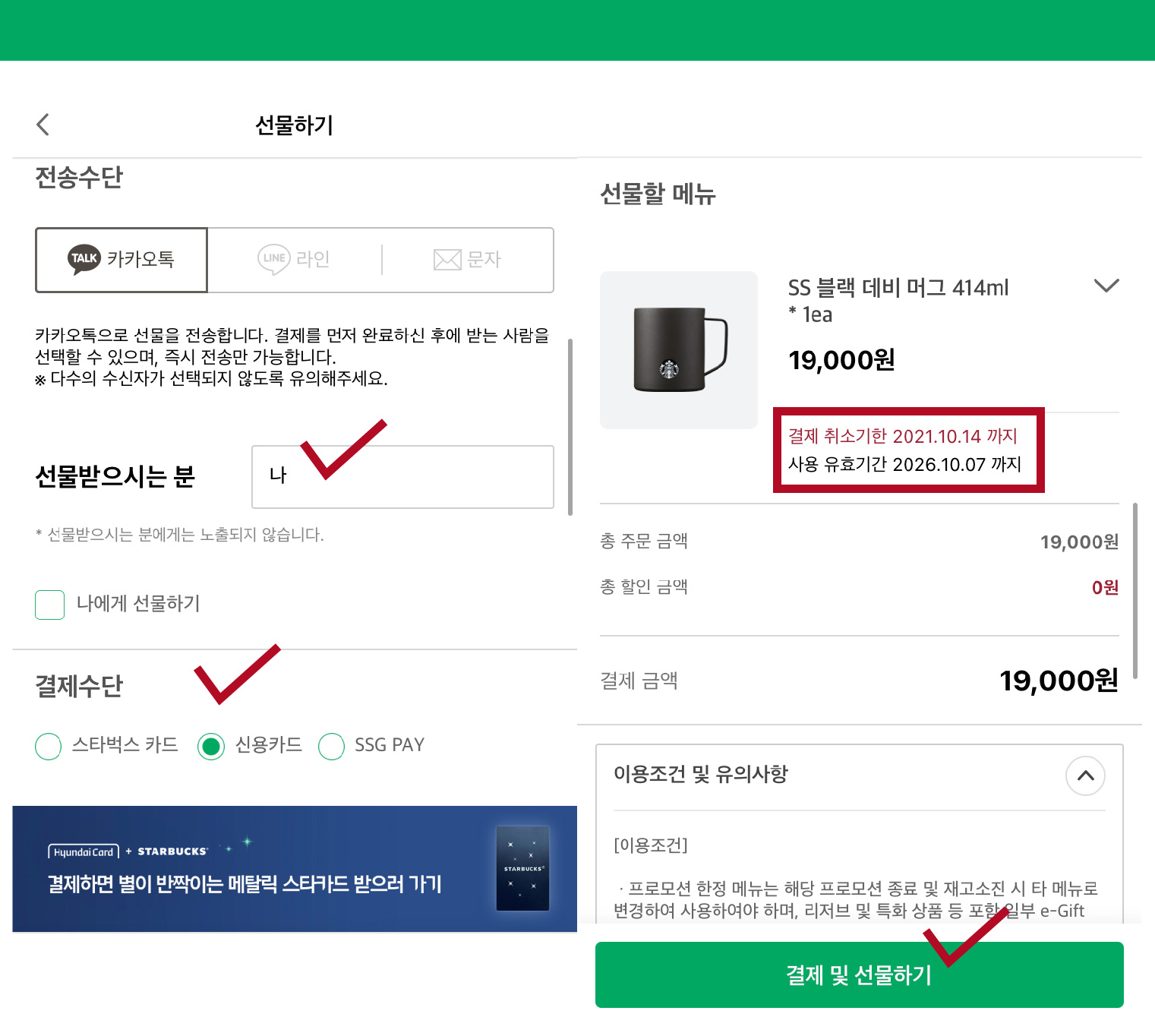Screen dimensions: 1155x1036
Task: Click the Starbucks star card image
Action: 522,868
